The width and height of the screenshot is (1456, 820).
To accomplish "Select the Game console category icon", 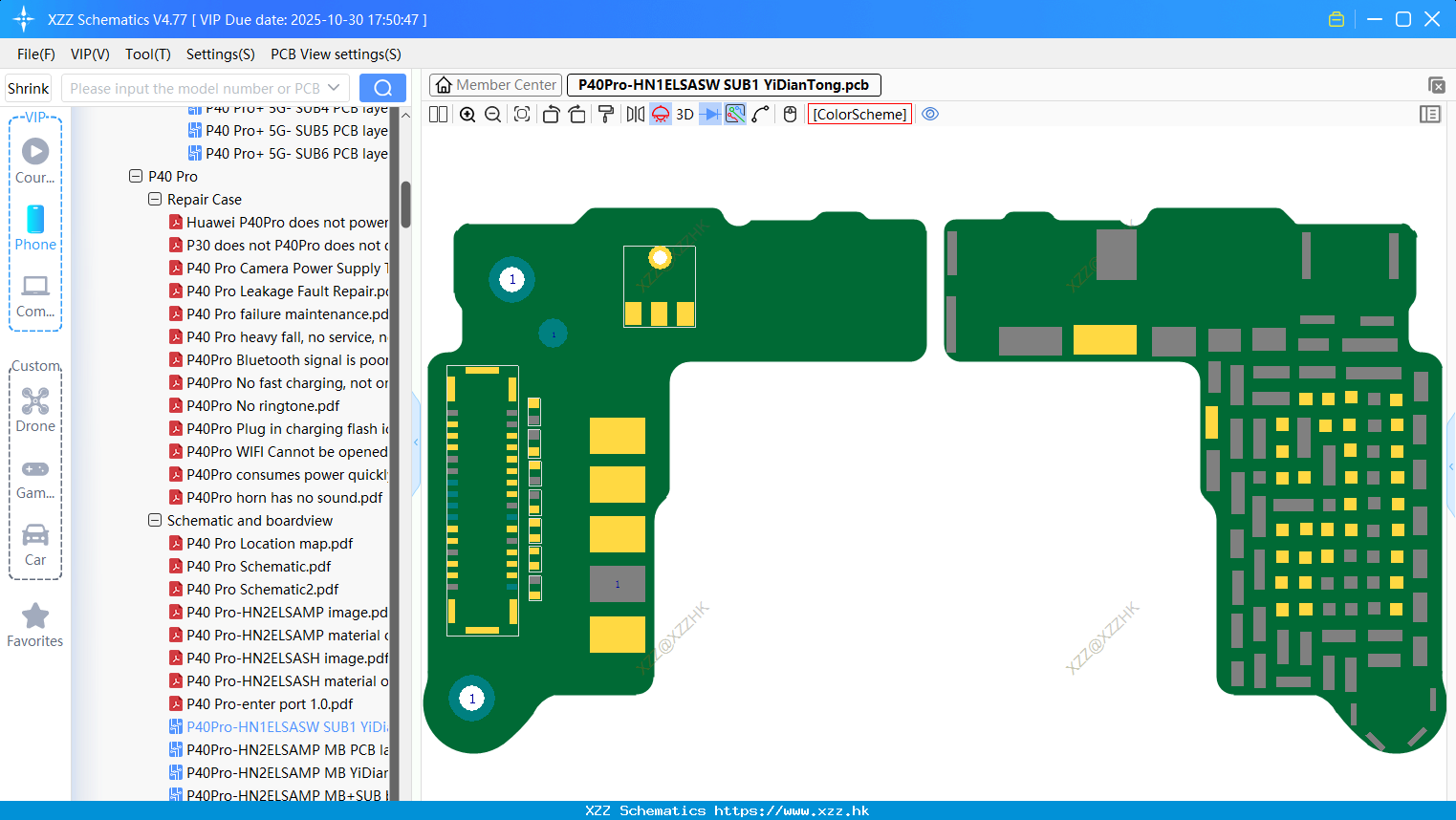I will point(35,478).
